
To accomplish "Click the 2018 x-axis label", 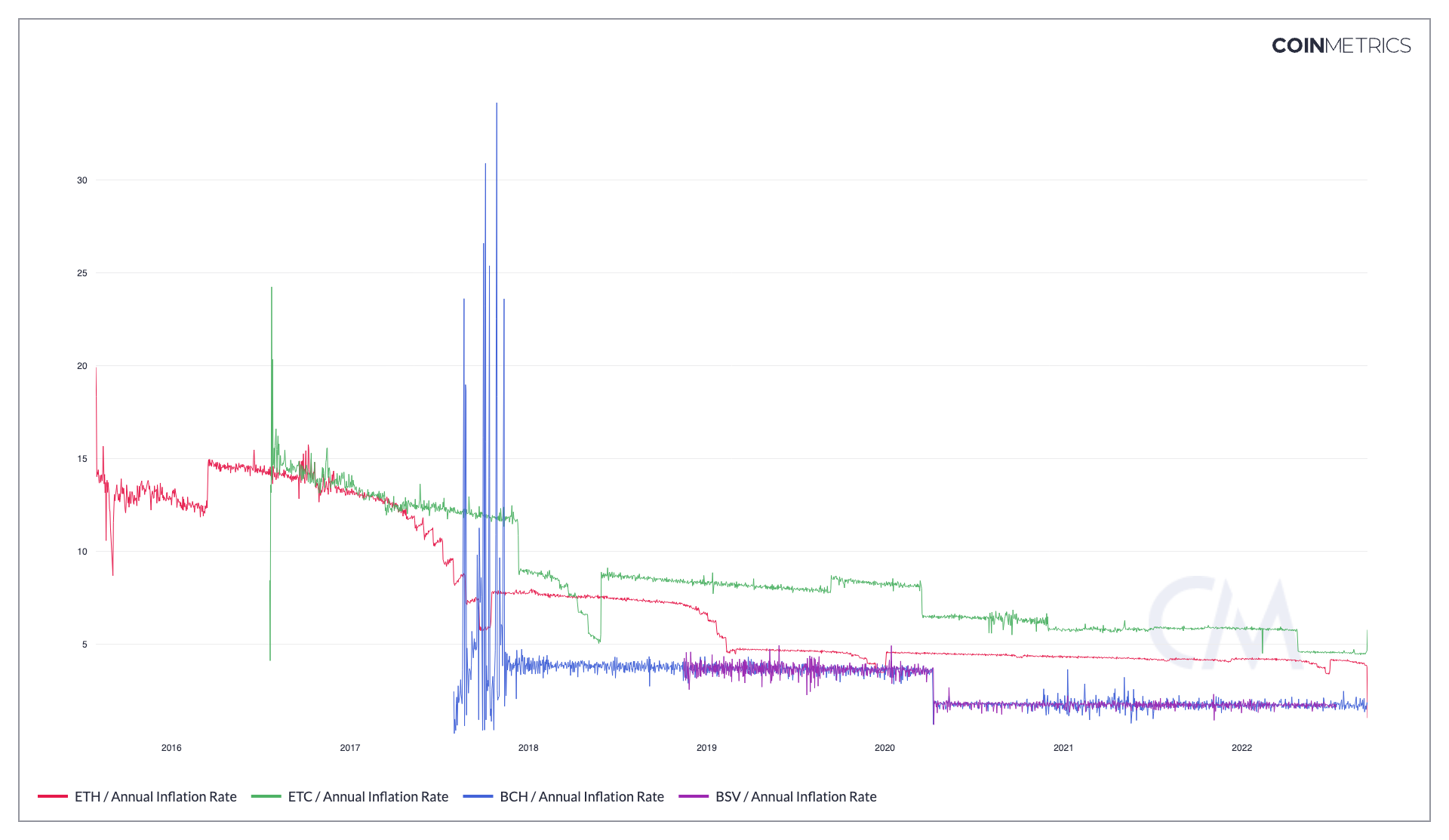I will click(528, 748).
